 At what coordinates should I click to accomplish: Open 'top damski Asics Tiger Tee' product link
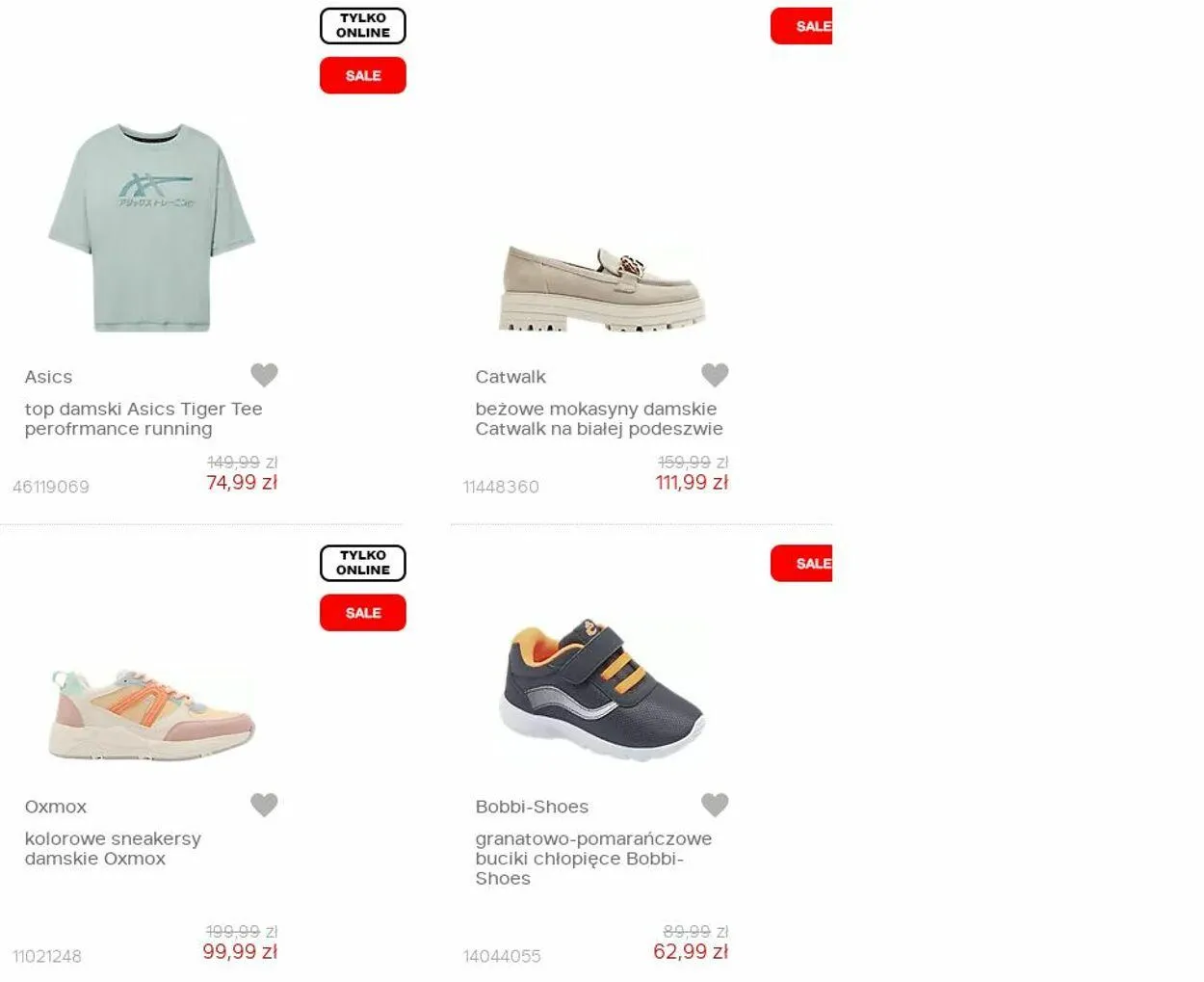(144, 419)
